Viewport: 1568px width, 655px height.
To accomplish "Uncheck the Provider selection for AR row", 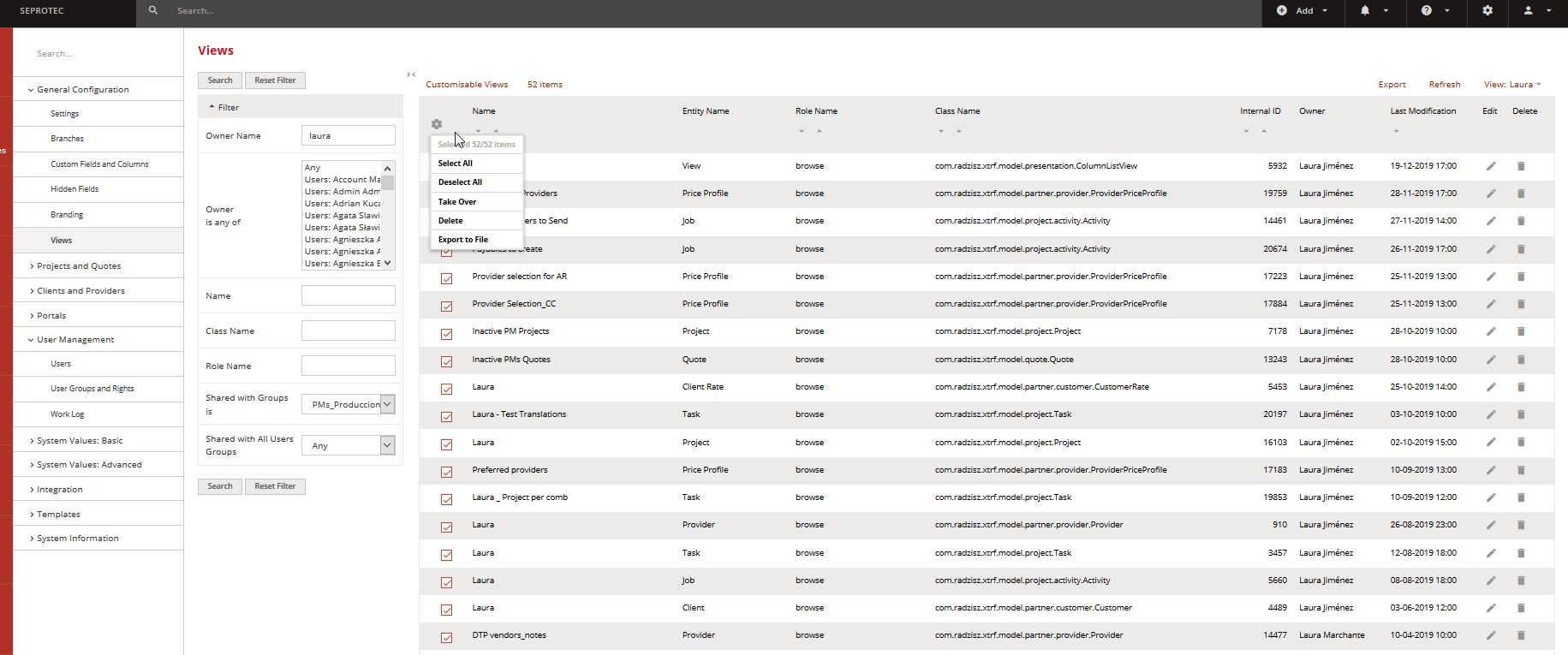I will coord(446,278).
